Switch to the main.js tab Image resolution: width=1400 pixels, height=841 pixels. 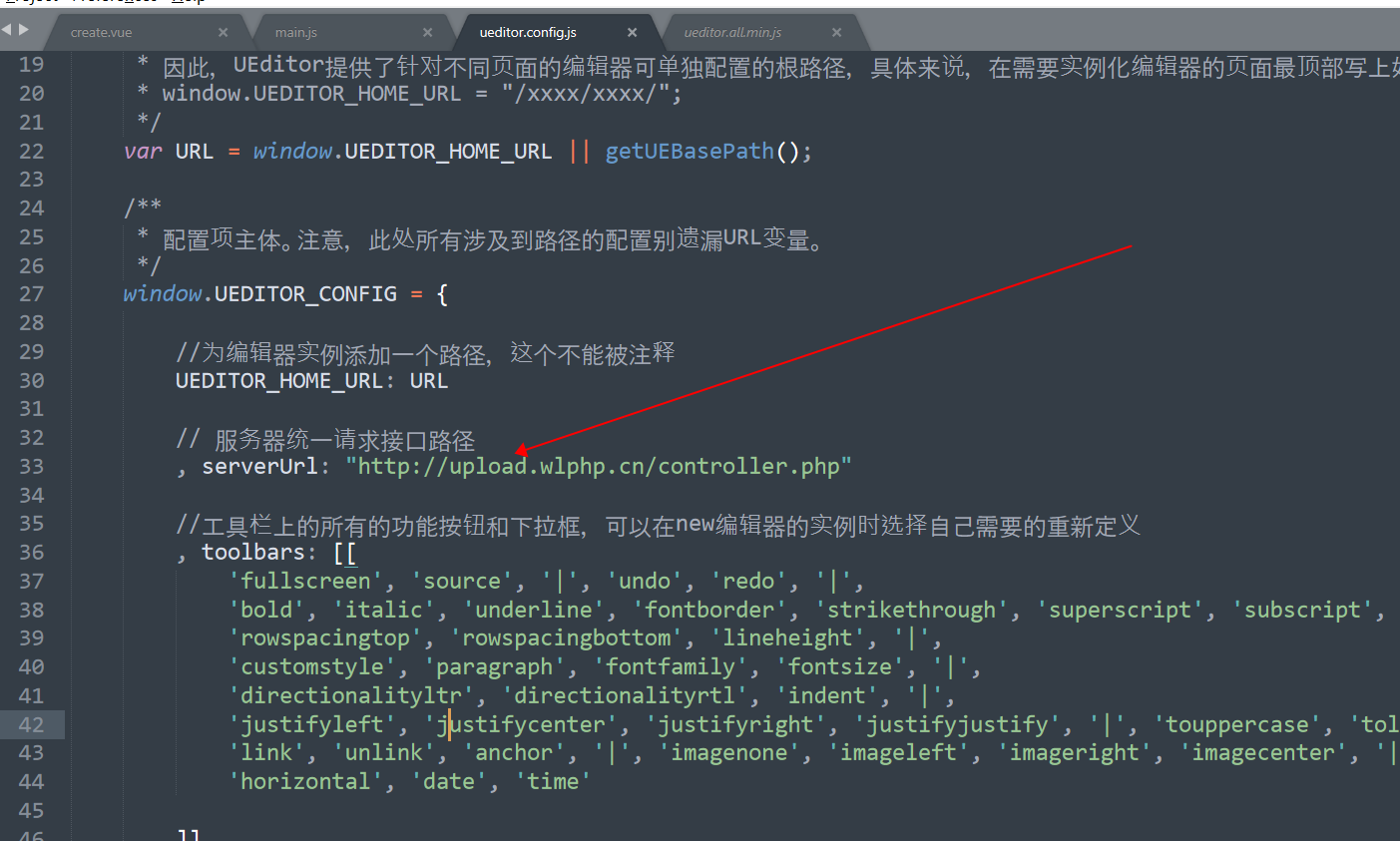[296, 33]
